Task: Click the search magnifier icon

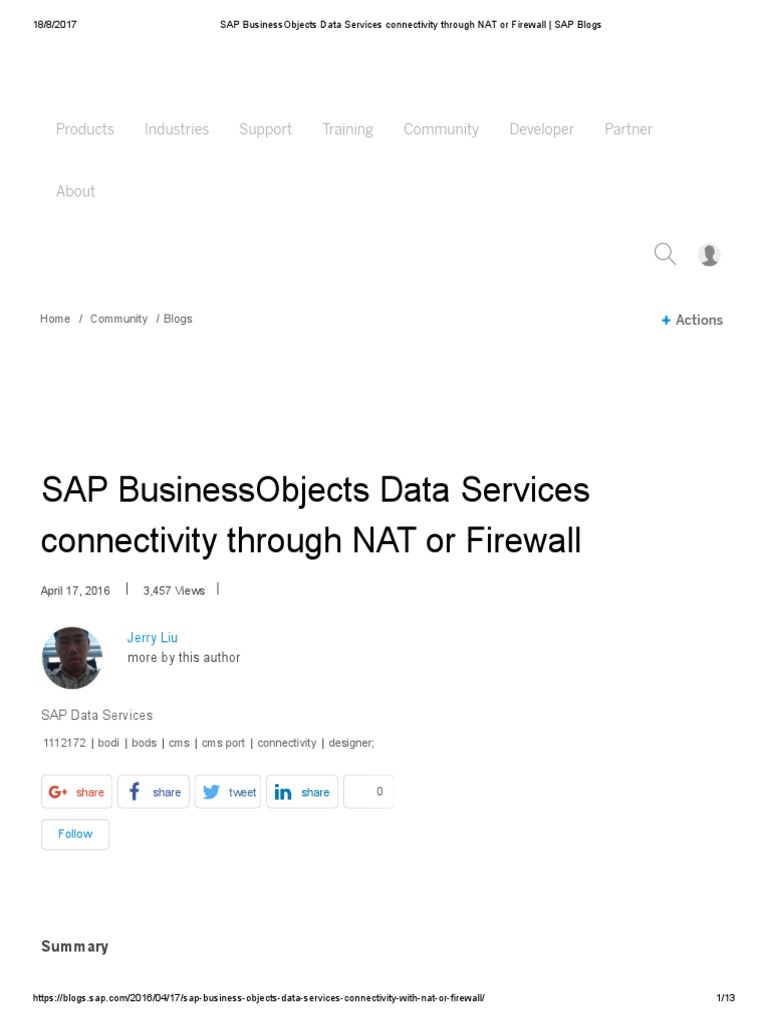Action: click(665, 254)
